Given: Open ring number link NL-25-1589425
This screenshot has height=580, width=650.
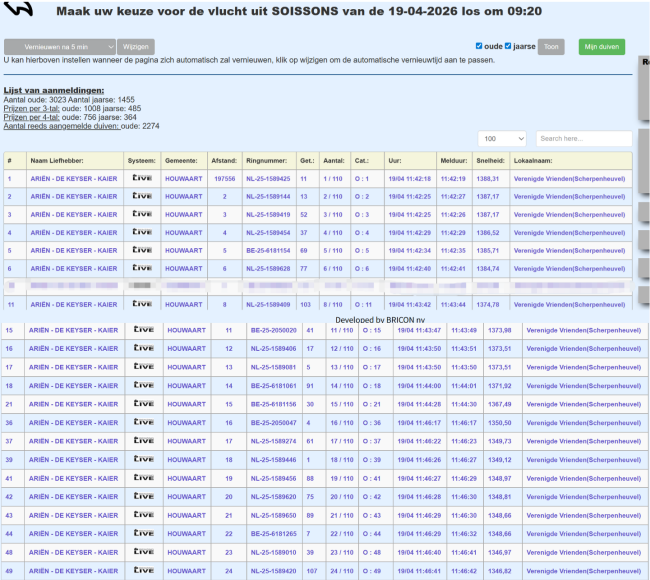Looking at the screenshot, I should tap(268, 179).
